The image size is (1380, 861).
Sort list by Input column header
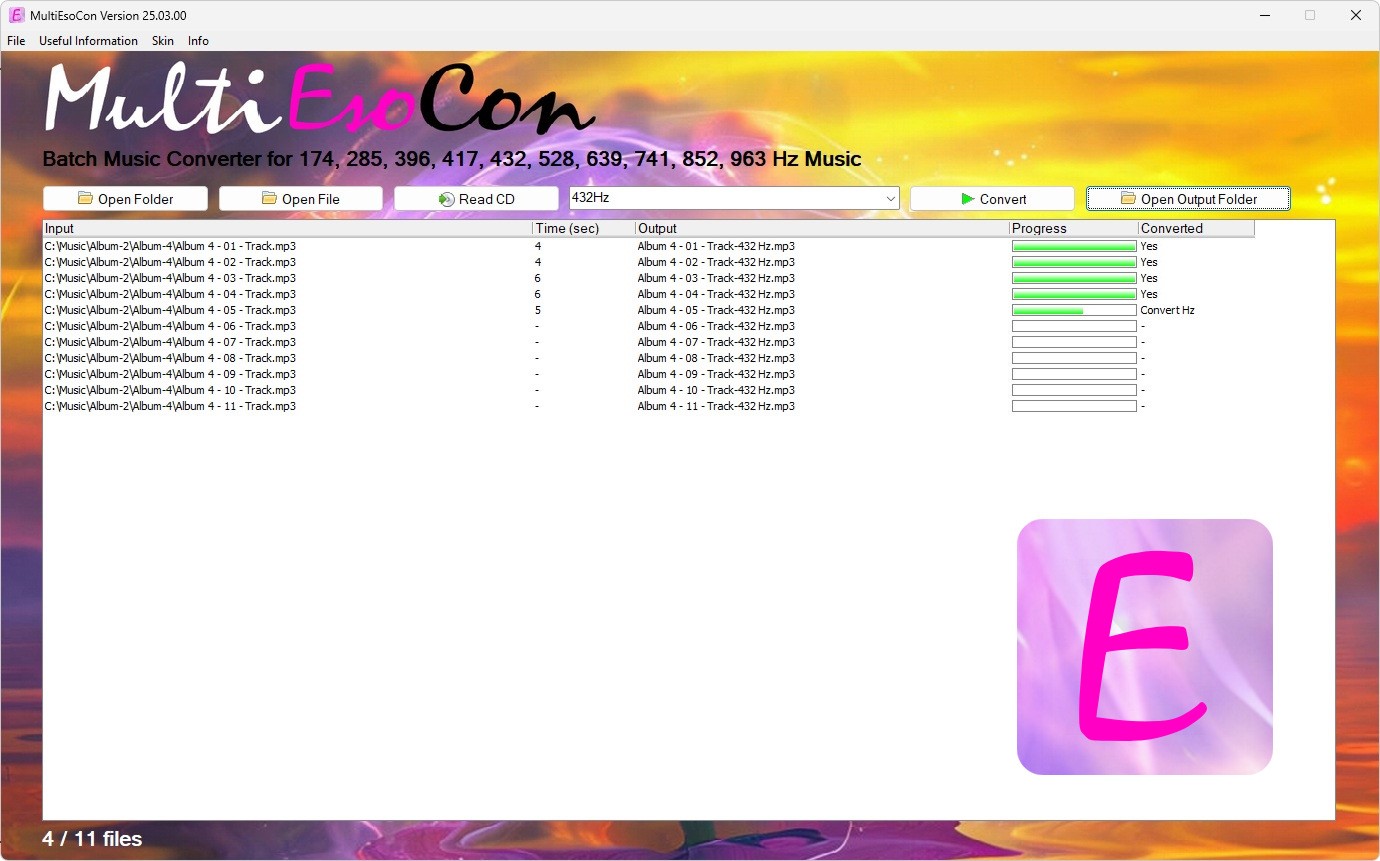click(287, 228)
